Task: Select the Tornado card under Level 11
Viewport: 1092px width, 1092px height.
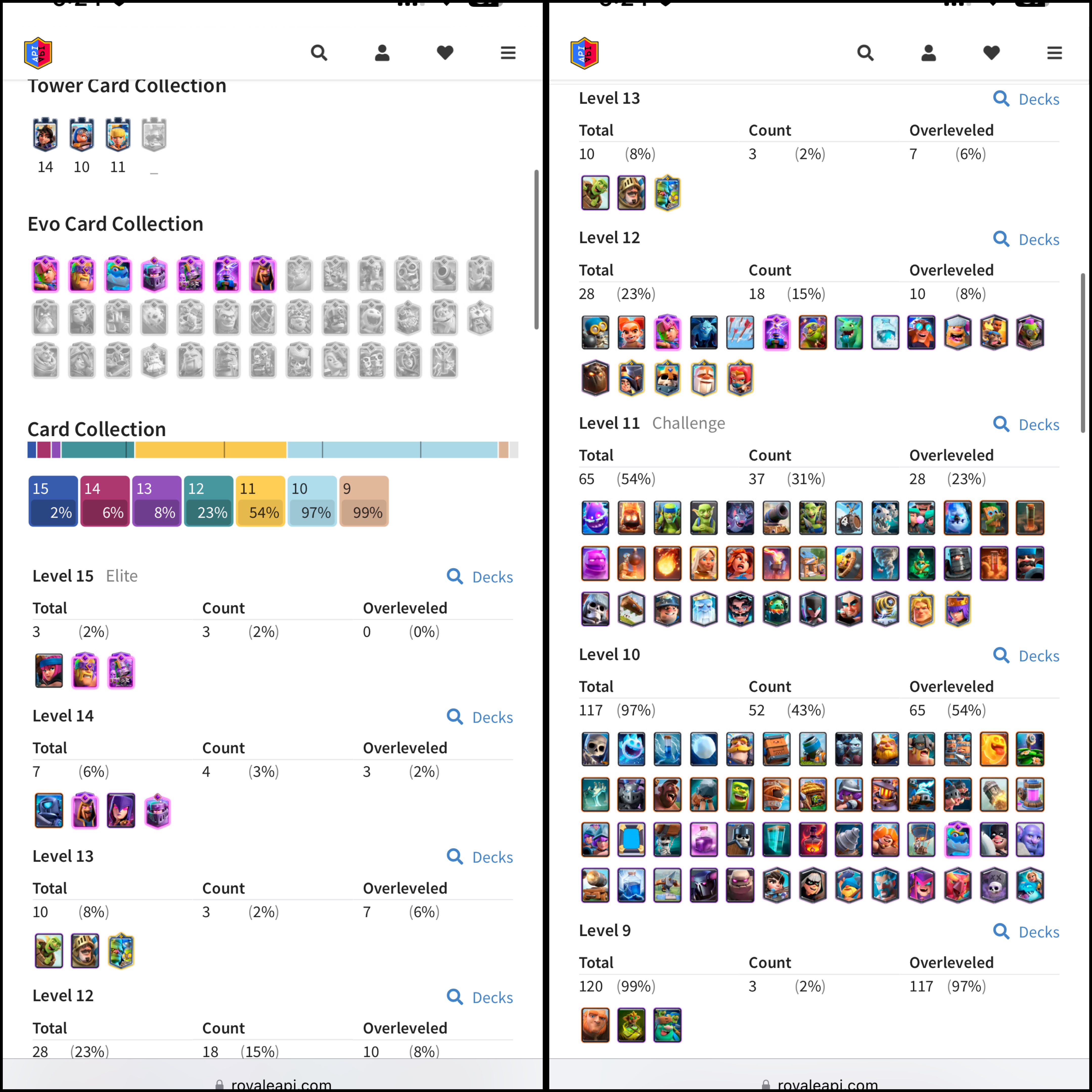Action: (x=885, y=563)
